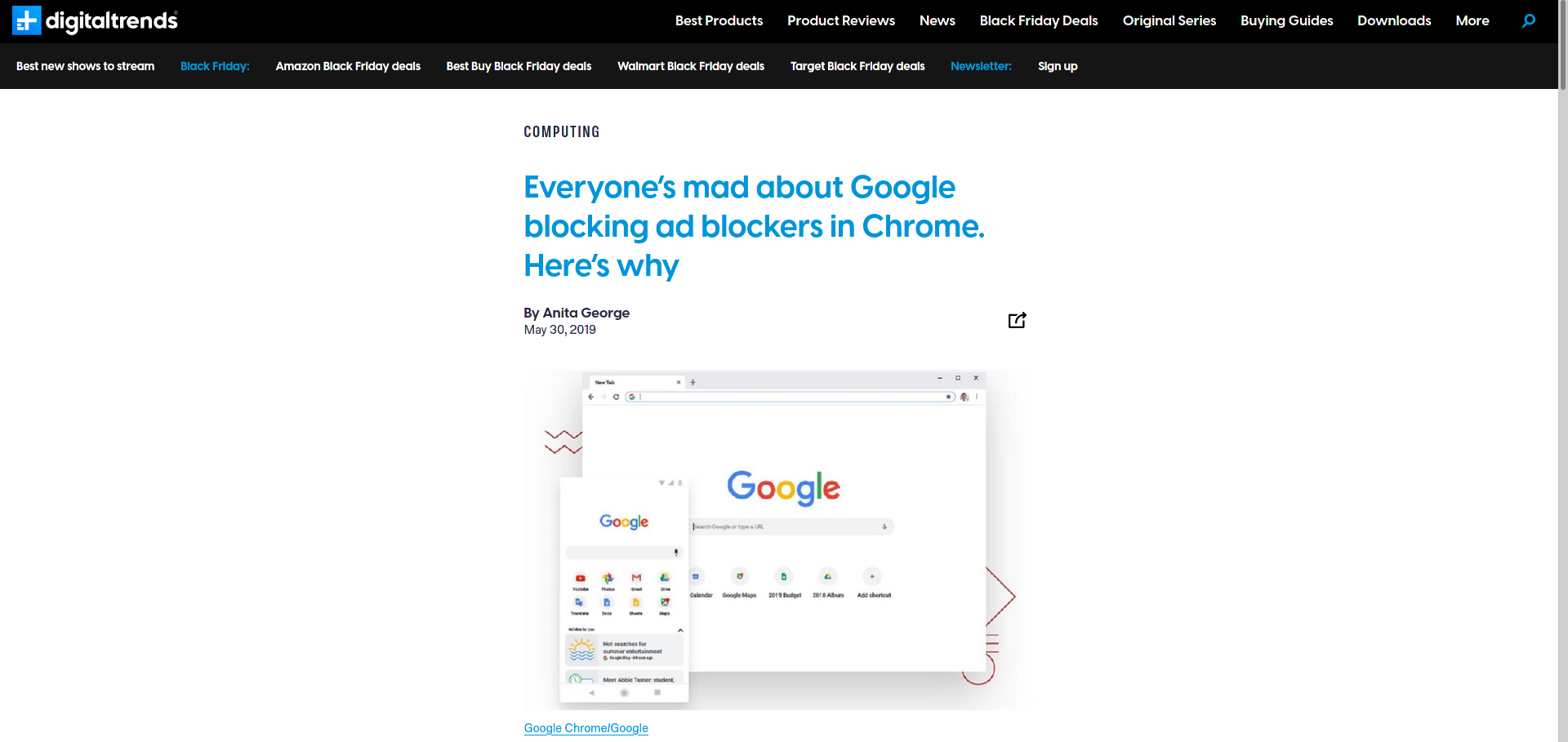Click the search magnifier icon
Screen dimensions: 1568x742
[1529, 20]
